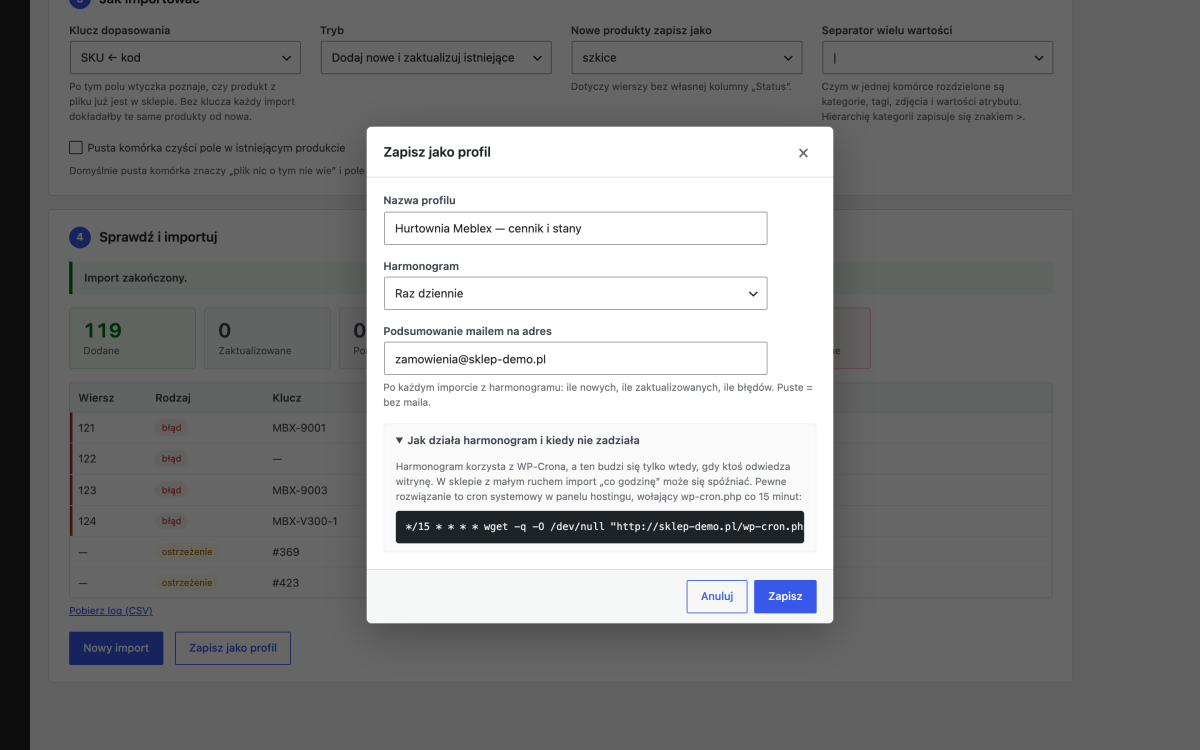The width and height of the screenshot is (1200, 750).
Task: Click the Pobierz log (CSV) link
Action: tap(111, 610)
